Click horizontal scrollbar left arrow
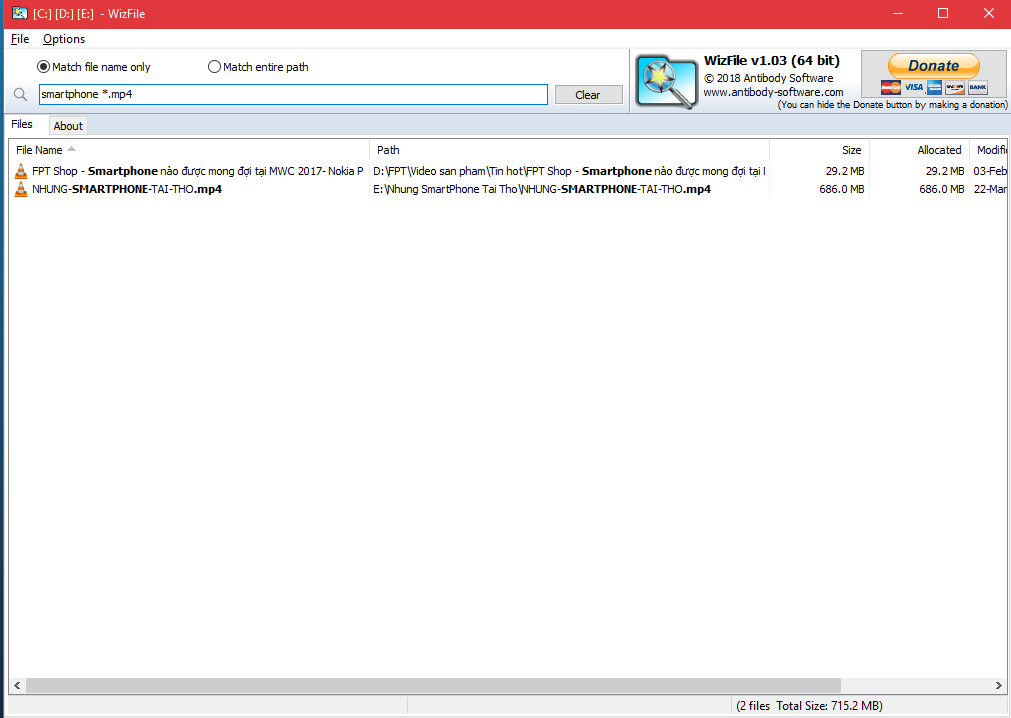This screenshot has height=718, width=1011. tap(17, 686)
